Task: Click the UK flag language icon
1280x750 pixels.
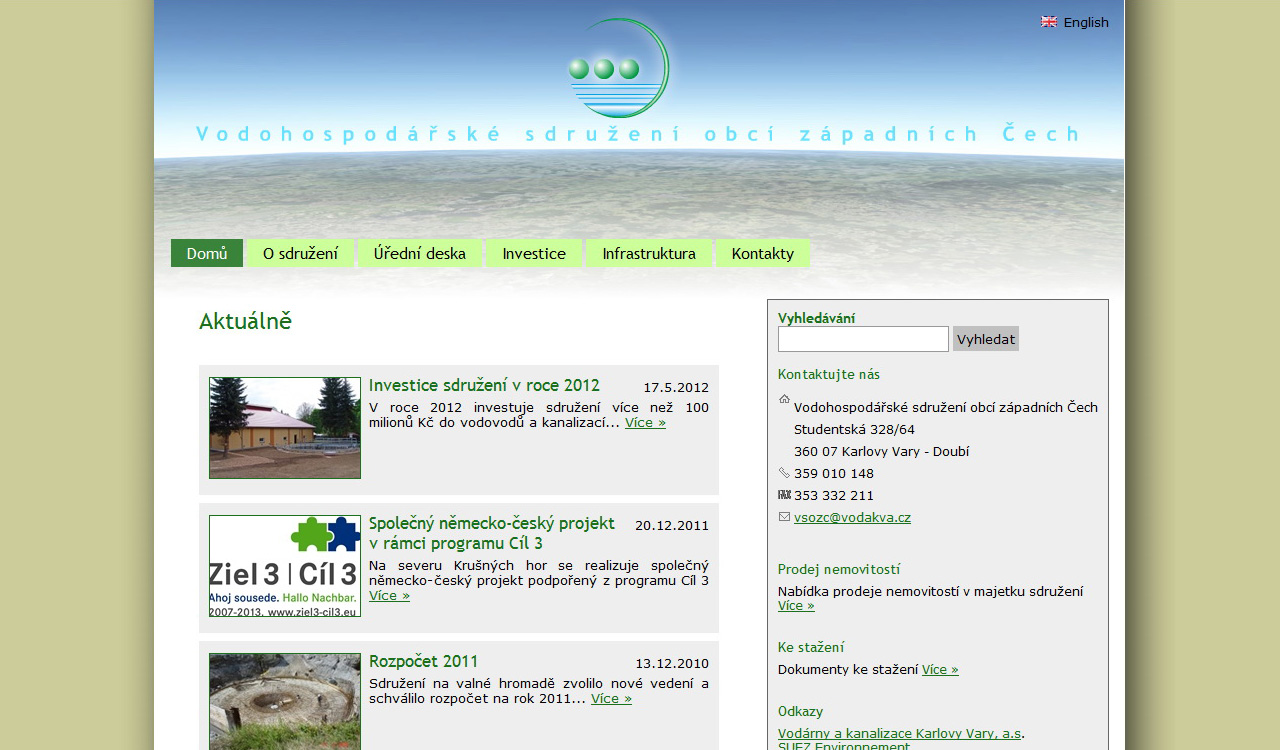Action: click(1049, 22)
